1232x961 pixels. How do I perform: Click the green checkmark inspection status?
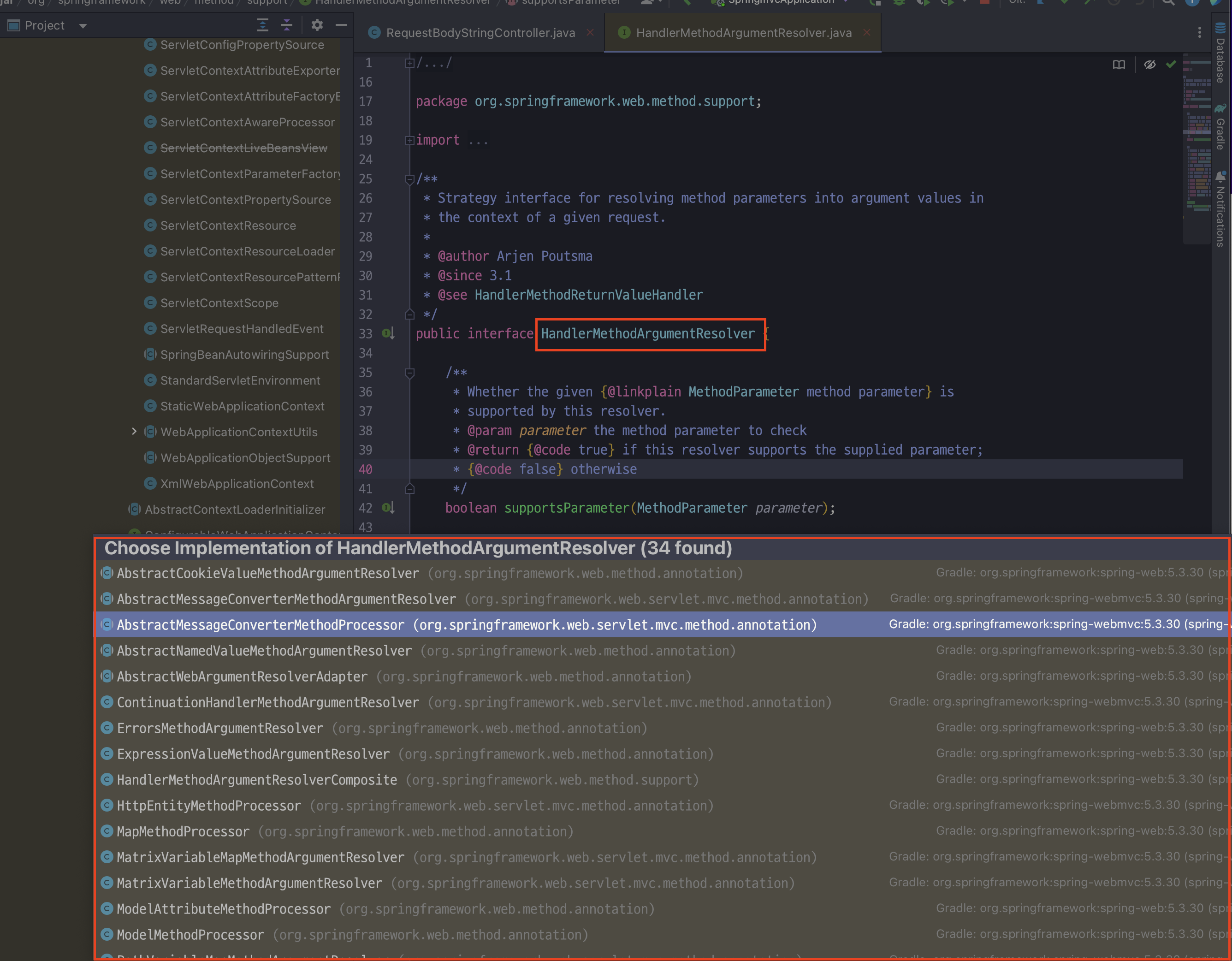(x=1171, y=65)
